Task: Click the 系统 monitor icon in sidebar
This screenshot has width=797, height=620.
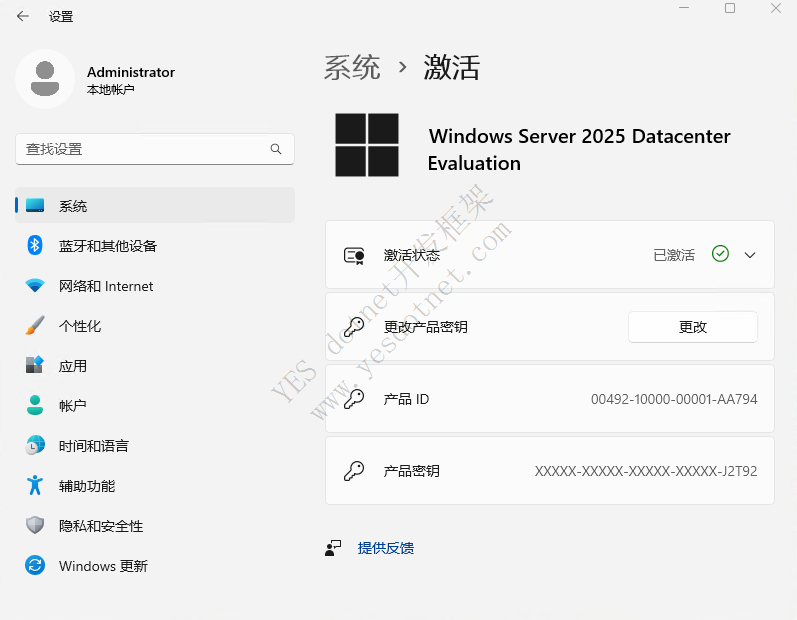Action: [x=35, y=205]
